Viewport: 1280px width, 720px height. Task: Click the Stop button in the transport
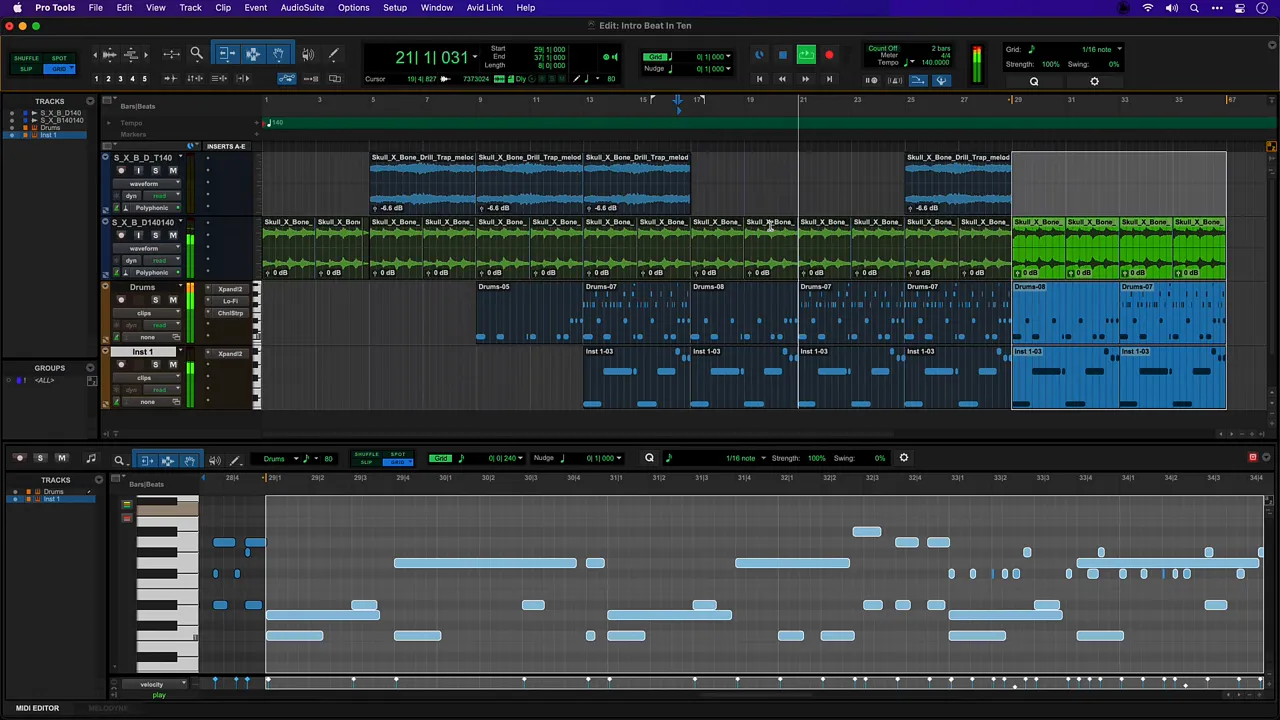(782, 55)
